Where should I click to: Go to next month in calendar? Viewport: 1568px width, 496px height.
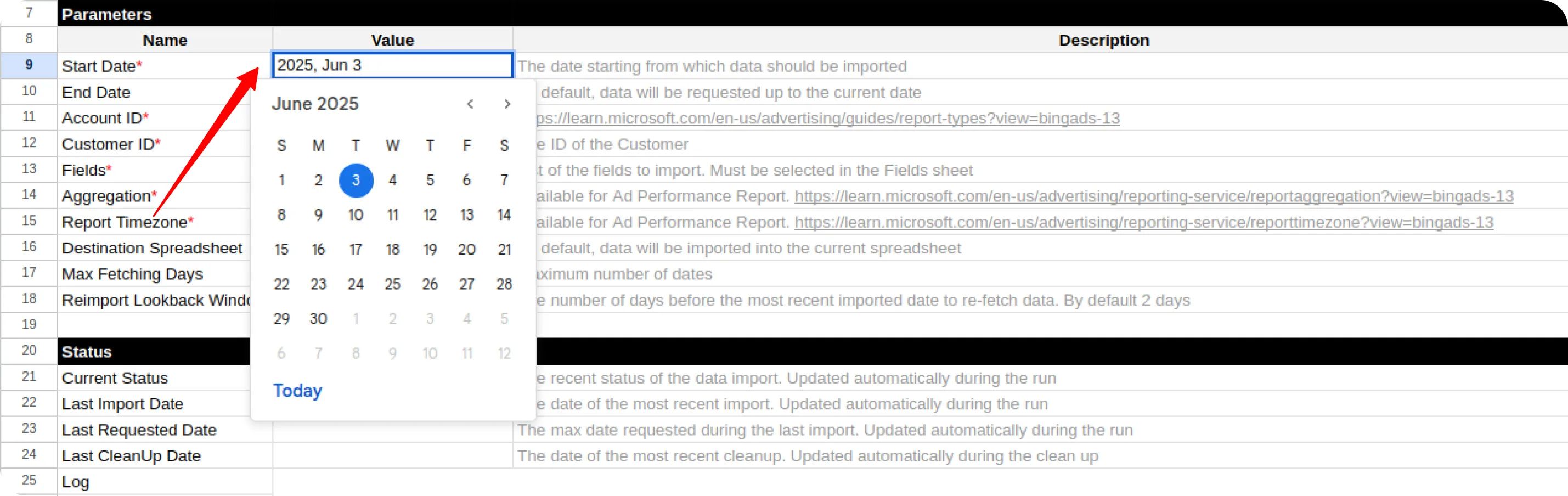click(x=507, y=104)
